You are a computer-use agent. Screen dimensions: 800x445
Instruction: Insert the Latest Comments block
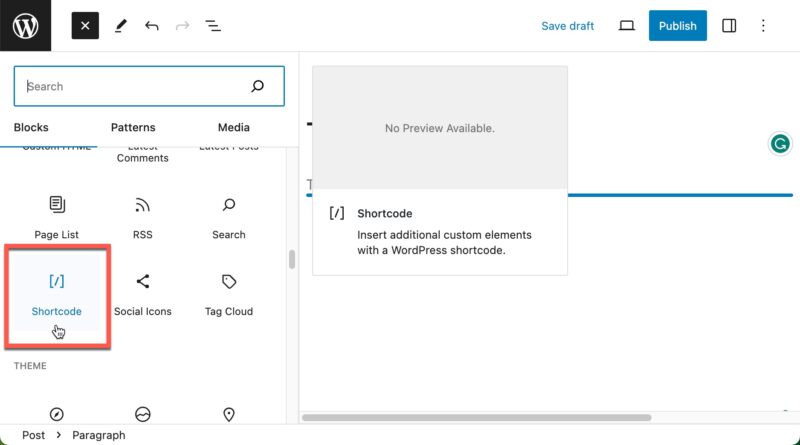[142, 156]
